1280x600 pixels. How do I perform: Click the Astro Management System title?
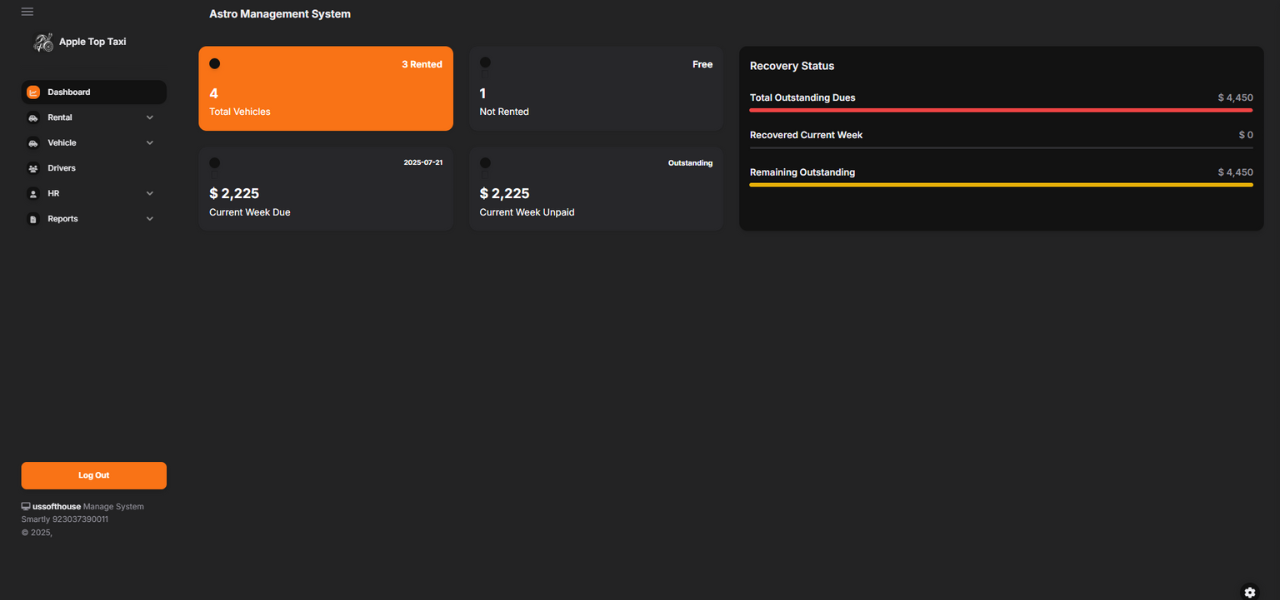pyautogui.click(x=280, y=14)
